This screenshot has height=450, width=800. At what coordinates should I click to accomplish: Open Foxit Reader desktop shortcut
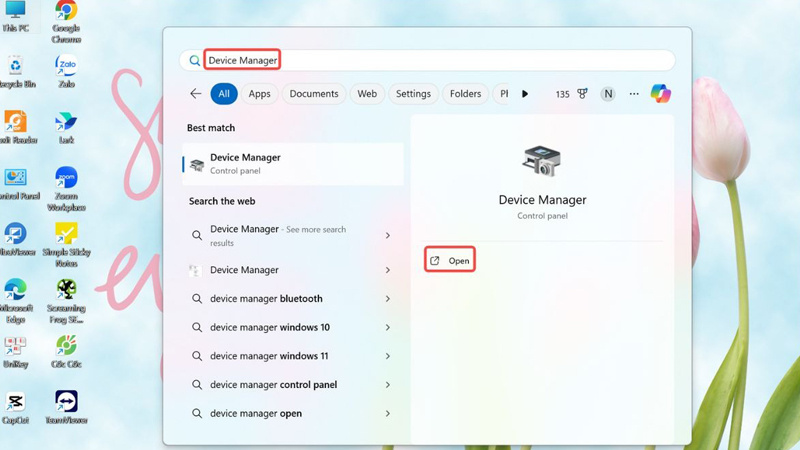(x=17, y=128)
